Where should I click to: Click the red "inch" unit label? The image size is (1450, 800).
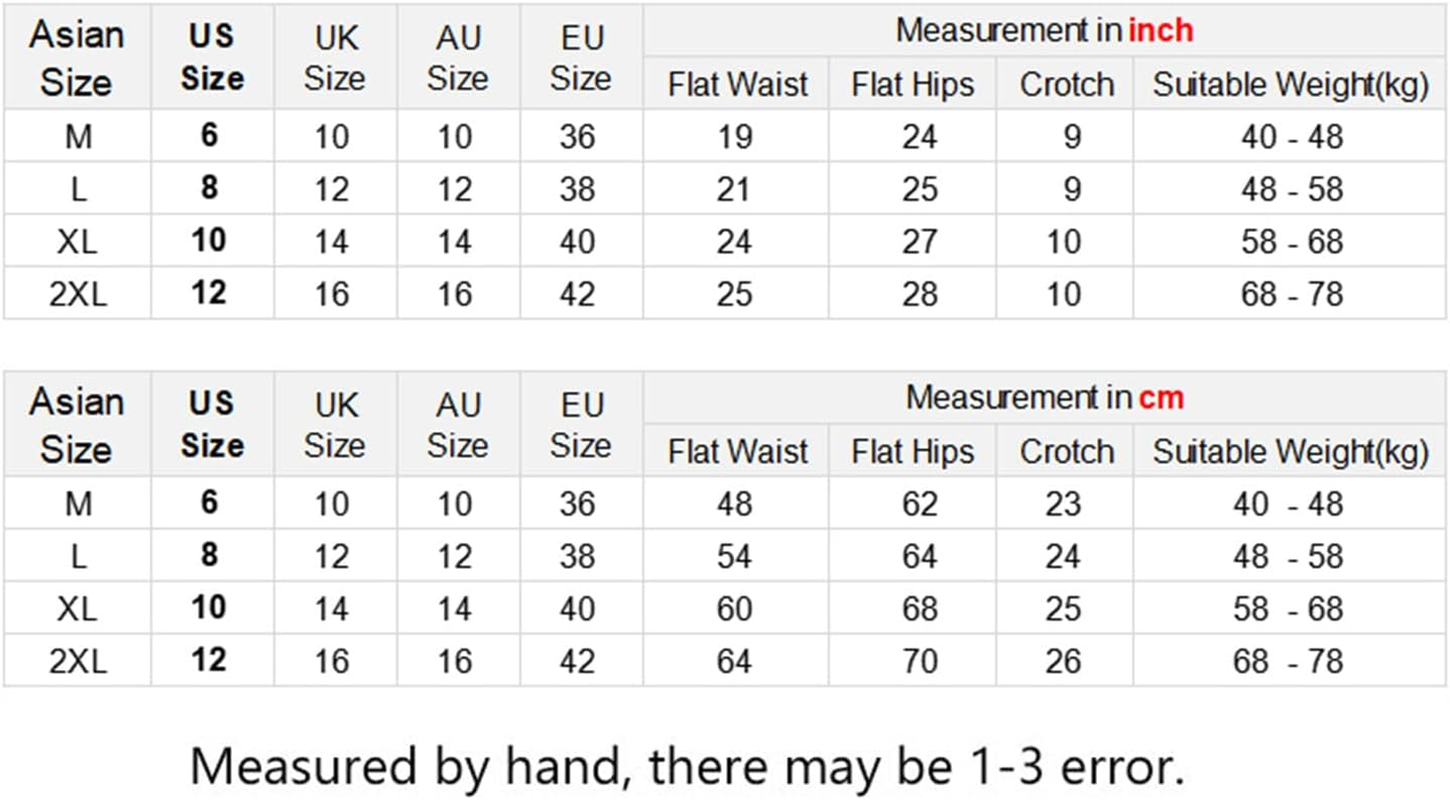tap(1160, 31)
